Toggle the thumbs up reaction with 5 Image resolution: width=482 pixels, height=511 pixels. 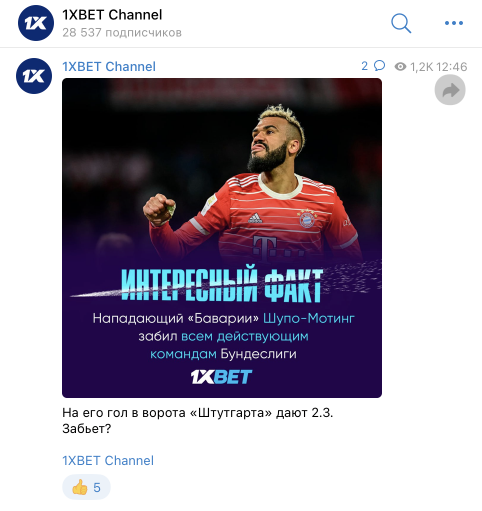86,487
